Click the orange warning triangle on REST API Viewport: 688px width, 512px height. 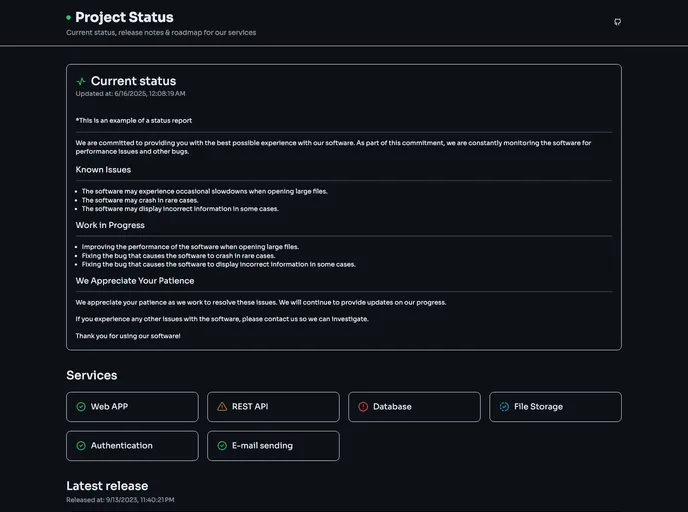point(222,407)
